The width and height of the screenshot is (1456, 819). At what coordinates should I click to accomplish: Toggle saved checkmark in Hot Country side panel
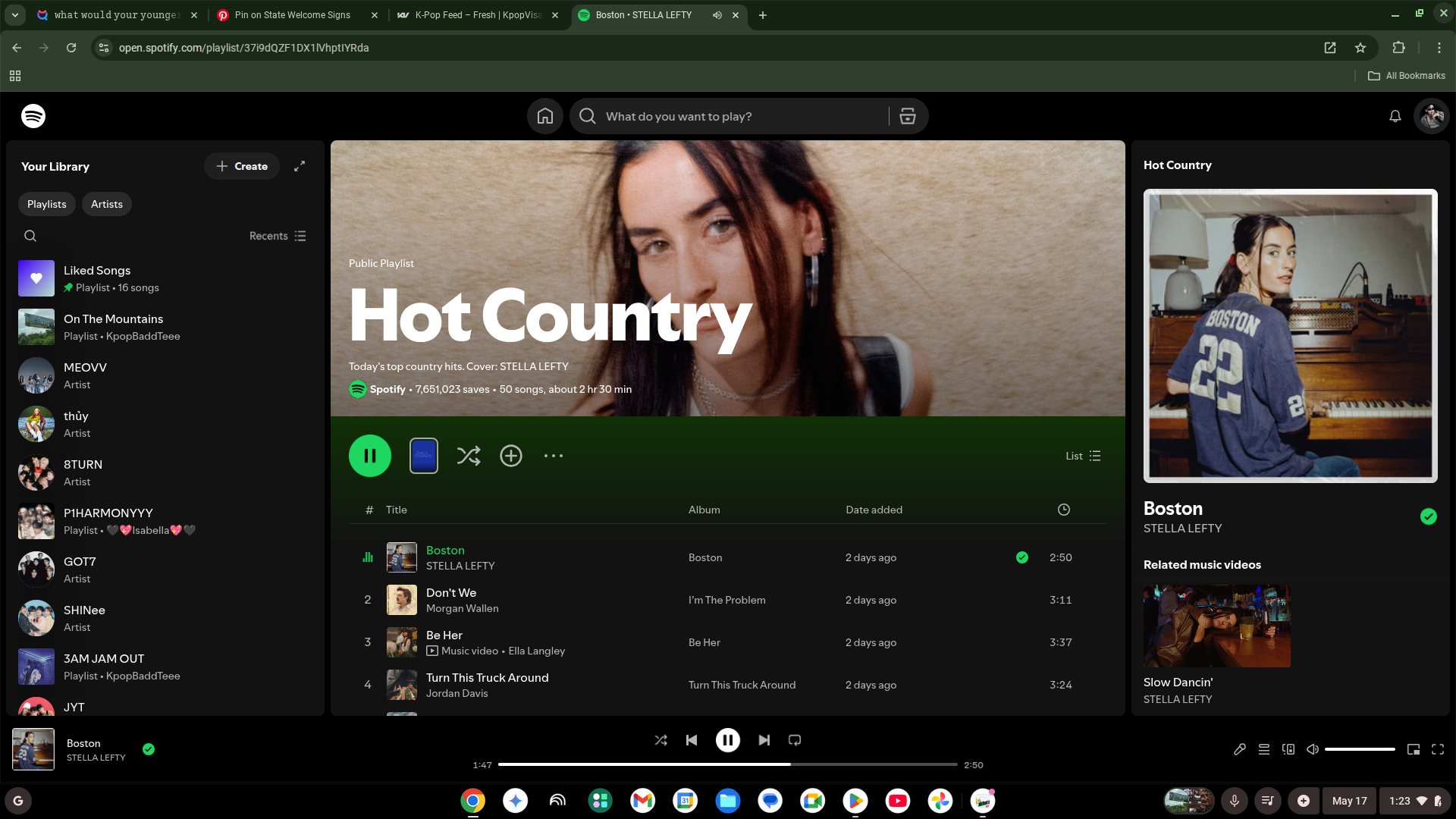click(1429, 516)
